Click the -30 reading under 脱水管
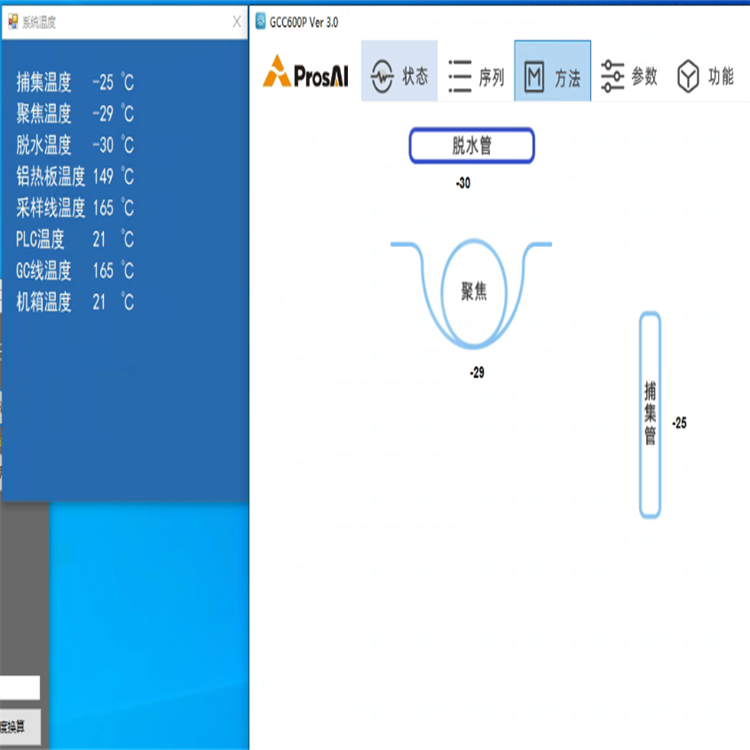The width and height of the screenshot is (750, 750). pos(462,184)
